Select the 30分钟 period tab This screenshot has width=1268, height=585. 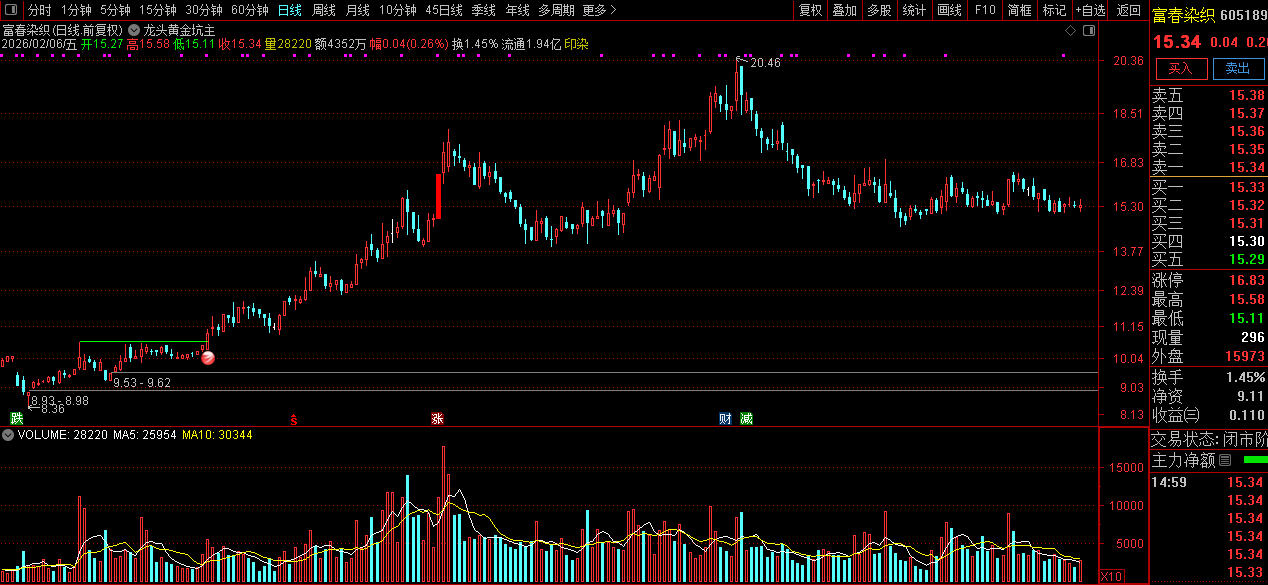click(x=204, y=10)
